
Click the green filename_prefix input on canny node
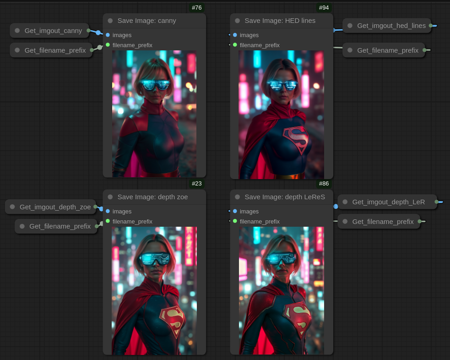[x=108, y=45]
